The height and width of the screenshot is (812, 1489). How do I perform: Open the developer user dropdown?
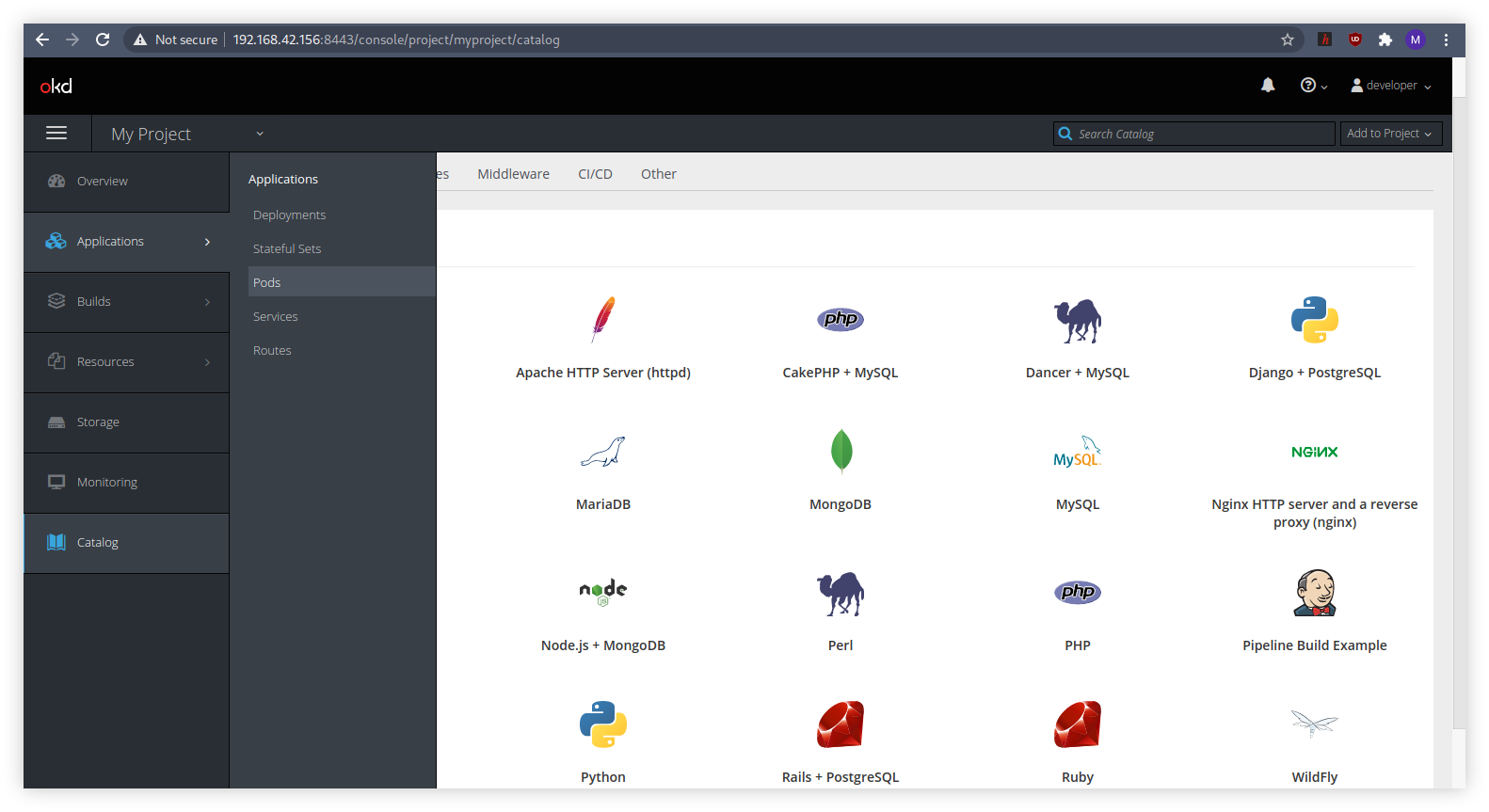(1391, 86)
